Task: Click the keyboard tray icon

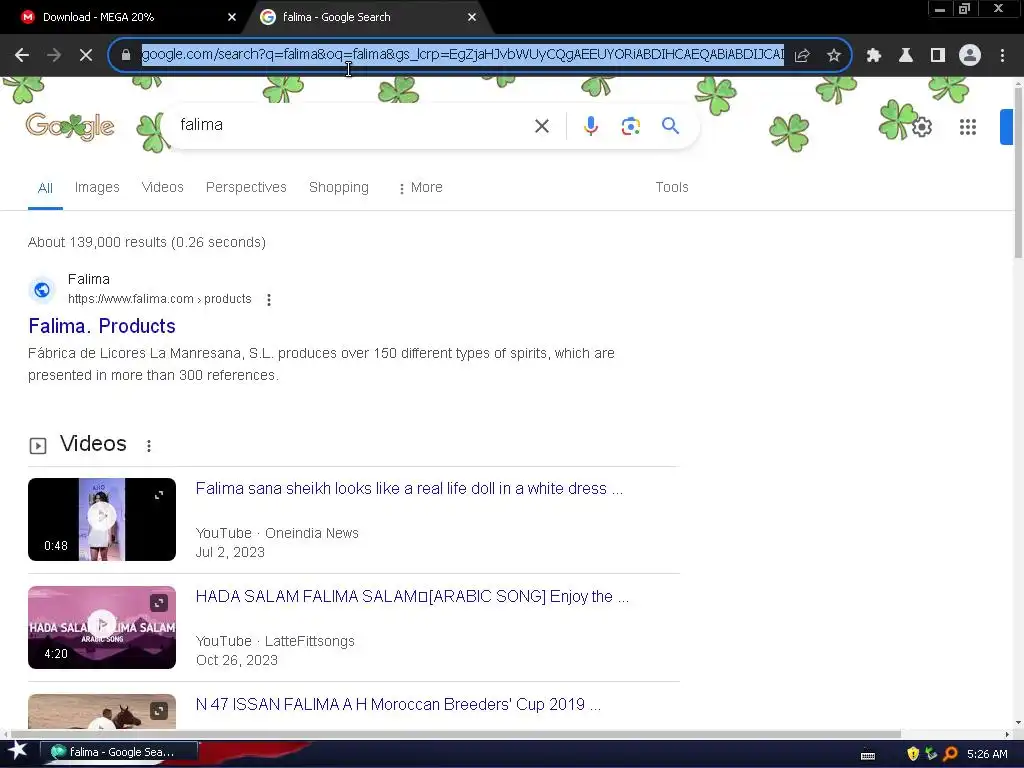Action: click(868, 755)
